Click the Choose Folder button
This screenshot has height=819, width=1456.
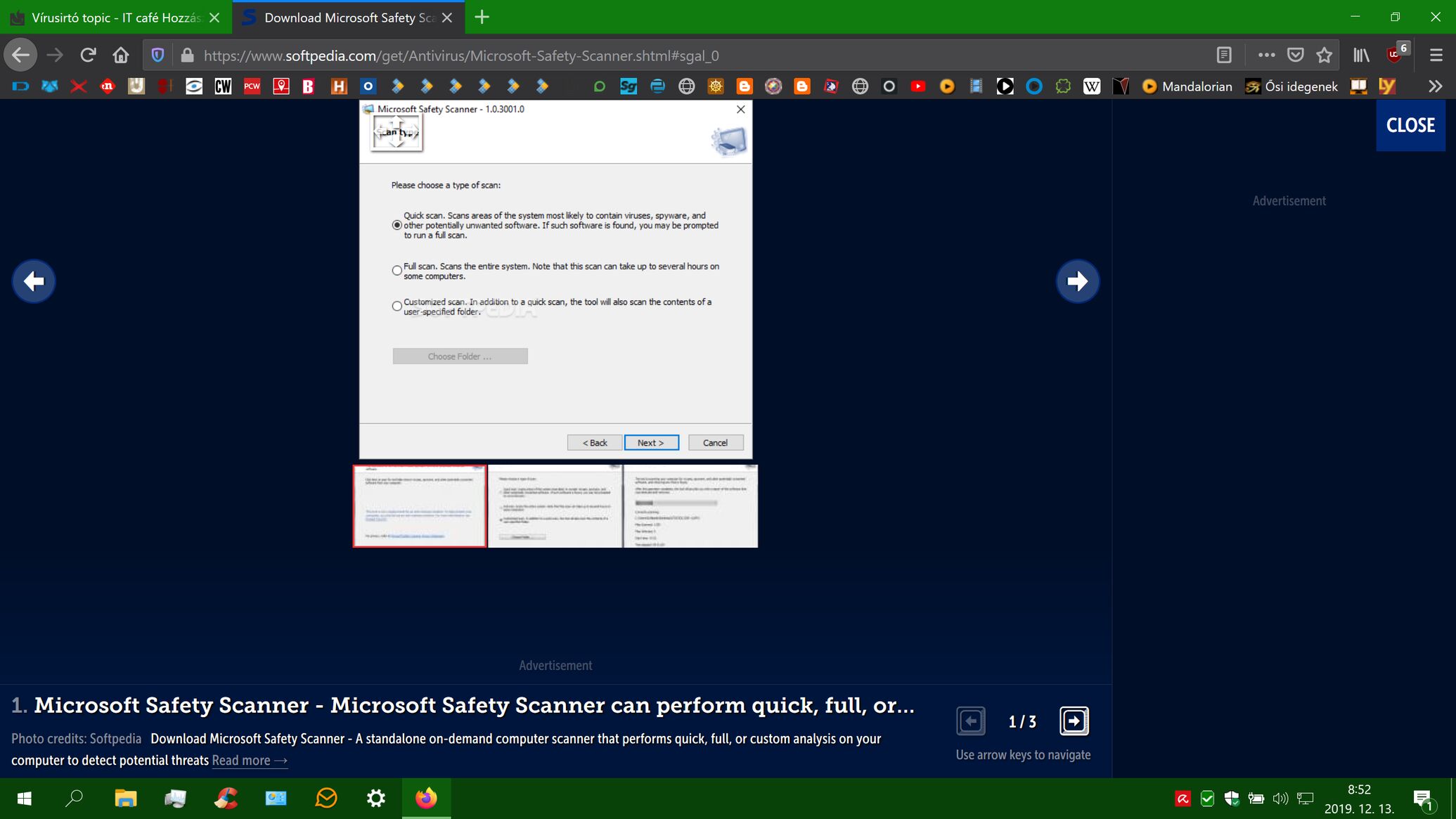460,356
